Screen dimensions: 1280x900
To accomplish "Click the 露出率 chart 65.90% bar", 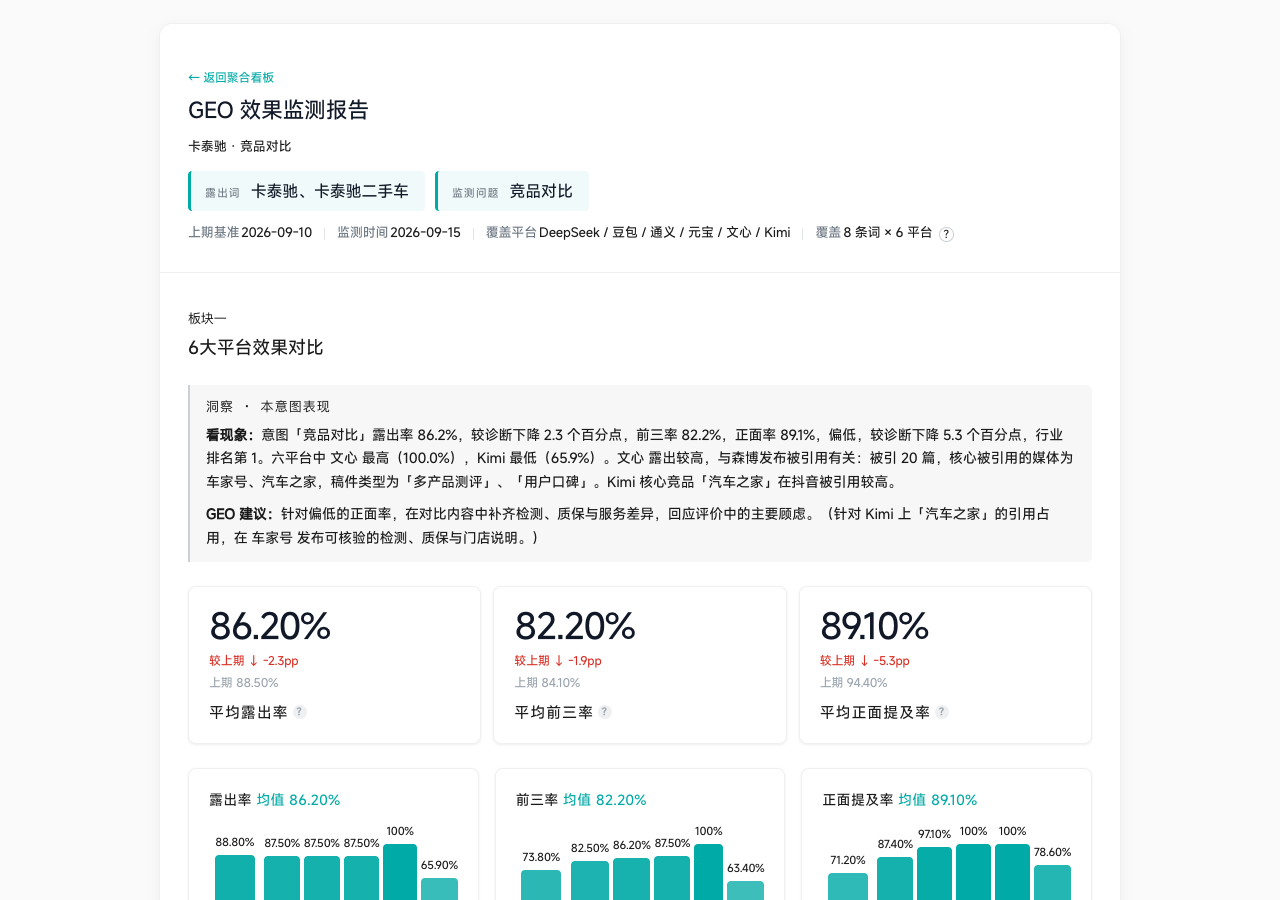I will point(439,889).
